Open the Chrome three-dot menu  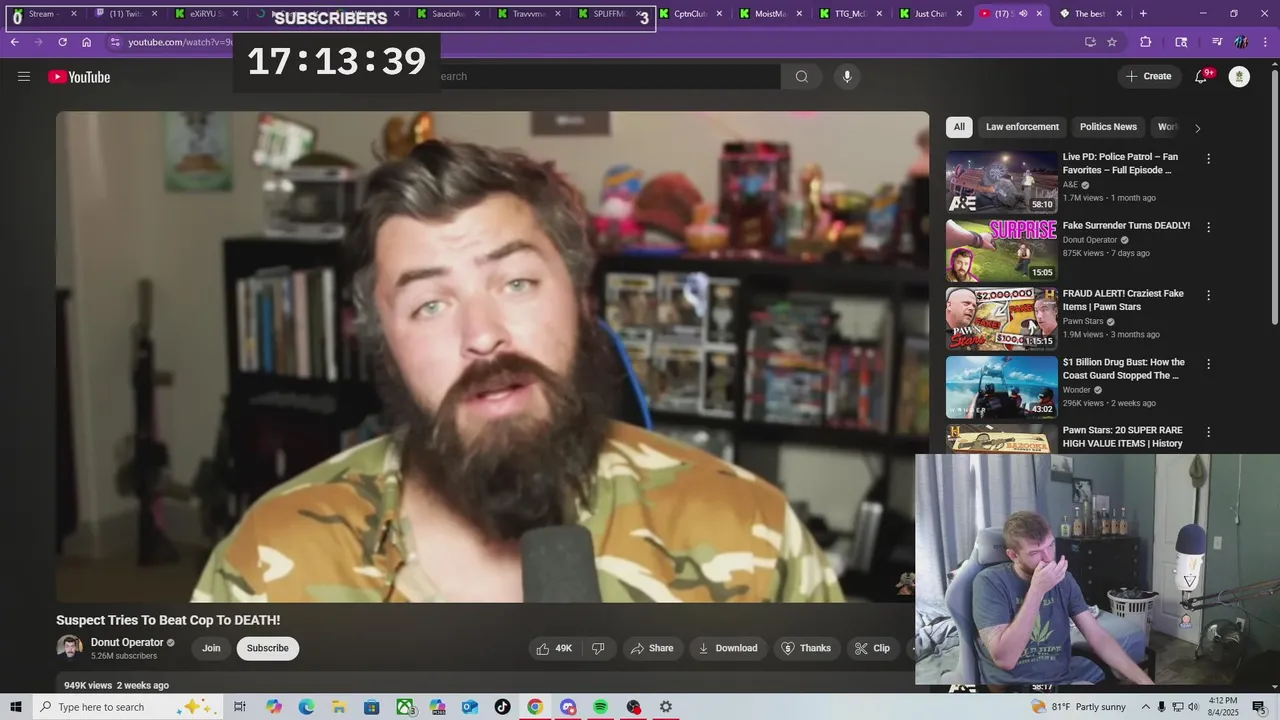click(x=1266, y=42)
